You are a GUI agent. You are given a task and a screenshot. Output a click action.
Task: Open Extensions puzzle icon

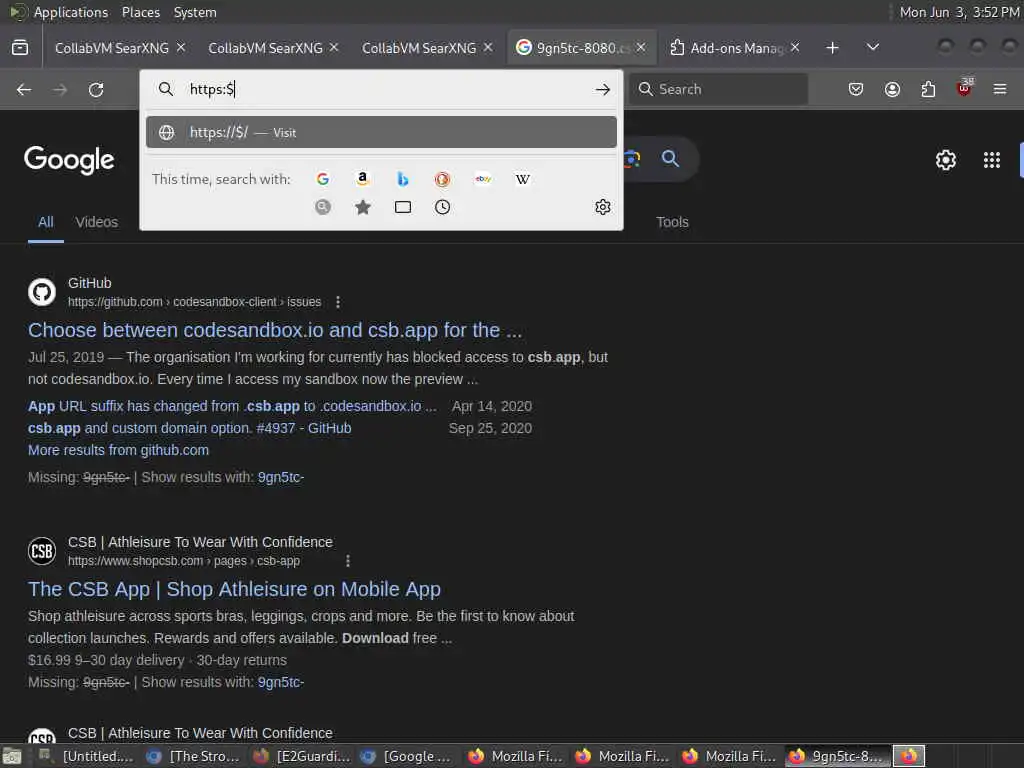[x=928, y=89]
